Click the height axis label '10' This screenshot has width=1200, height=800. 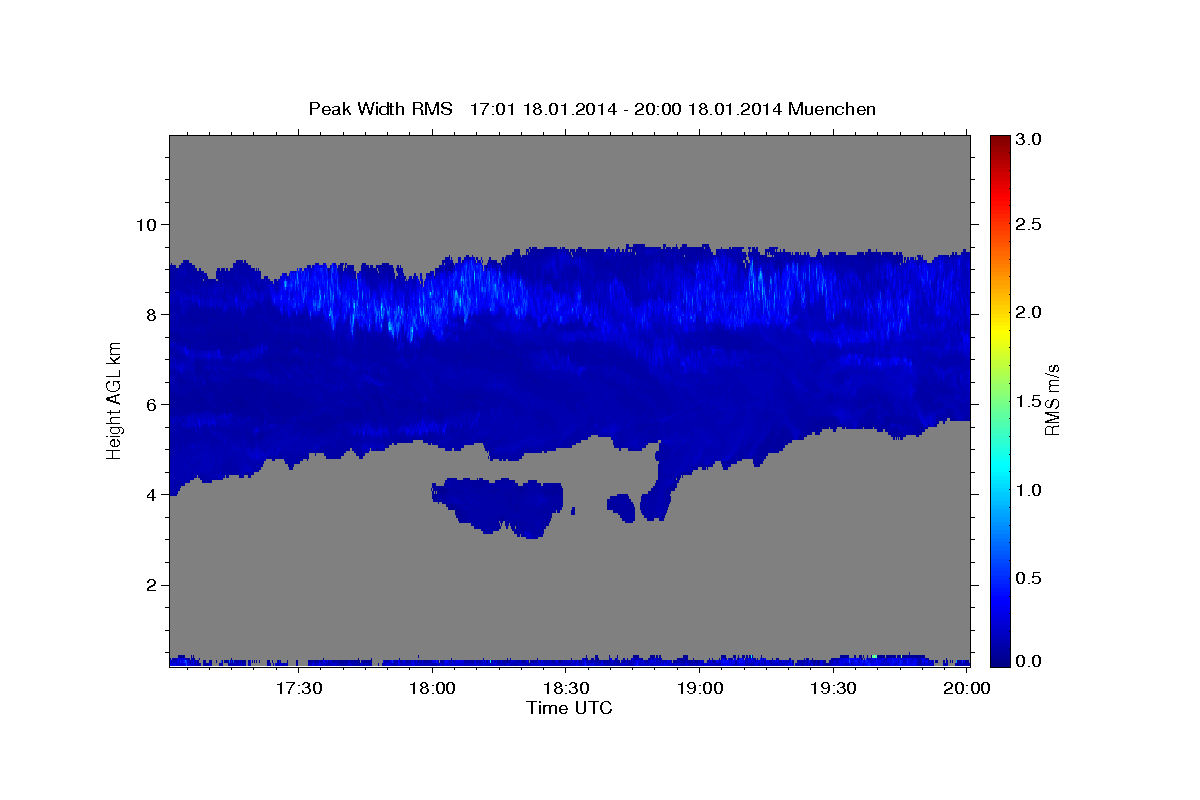147,224
